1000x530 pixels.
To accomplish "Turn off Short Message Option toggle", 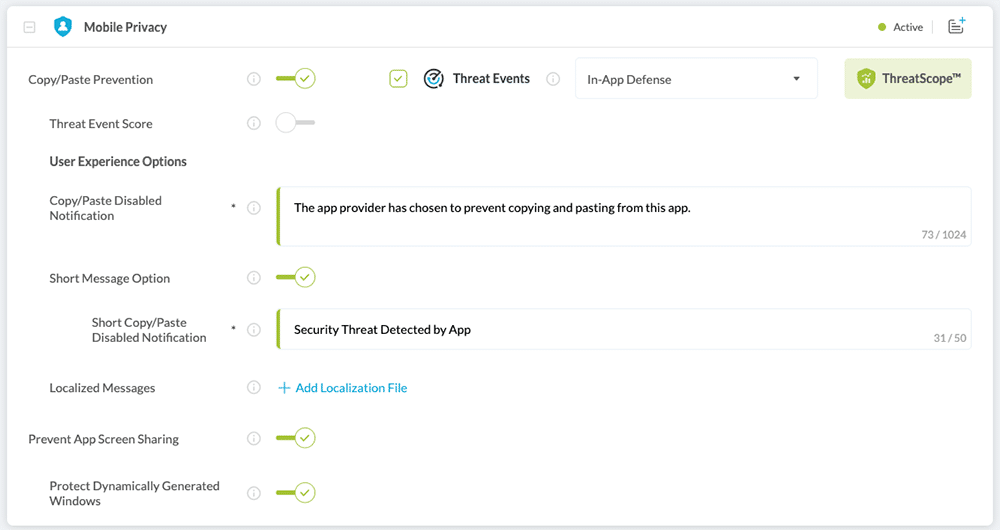I will (296, 277).
